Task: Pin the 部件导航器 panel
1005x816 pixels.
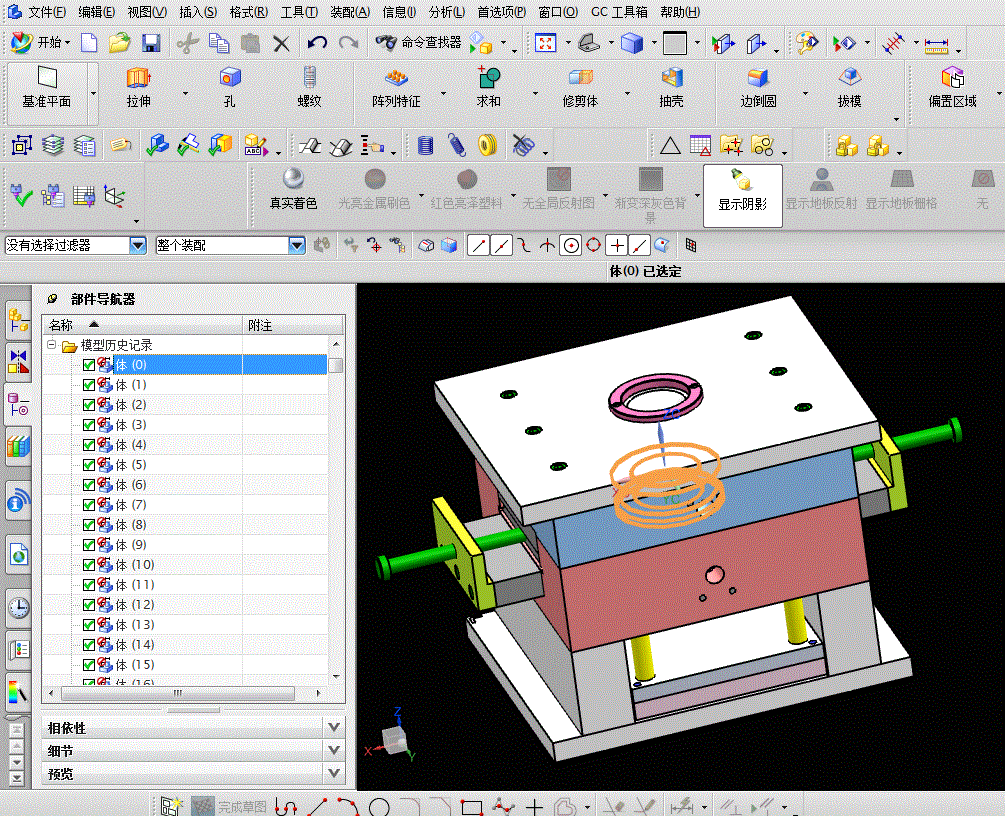Action: [53, 299]
